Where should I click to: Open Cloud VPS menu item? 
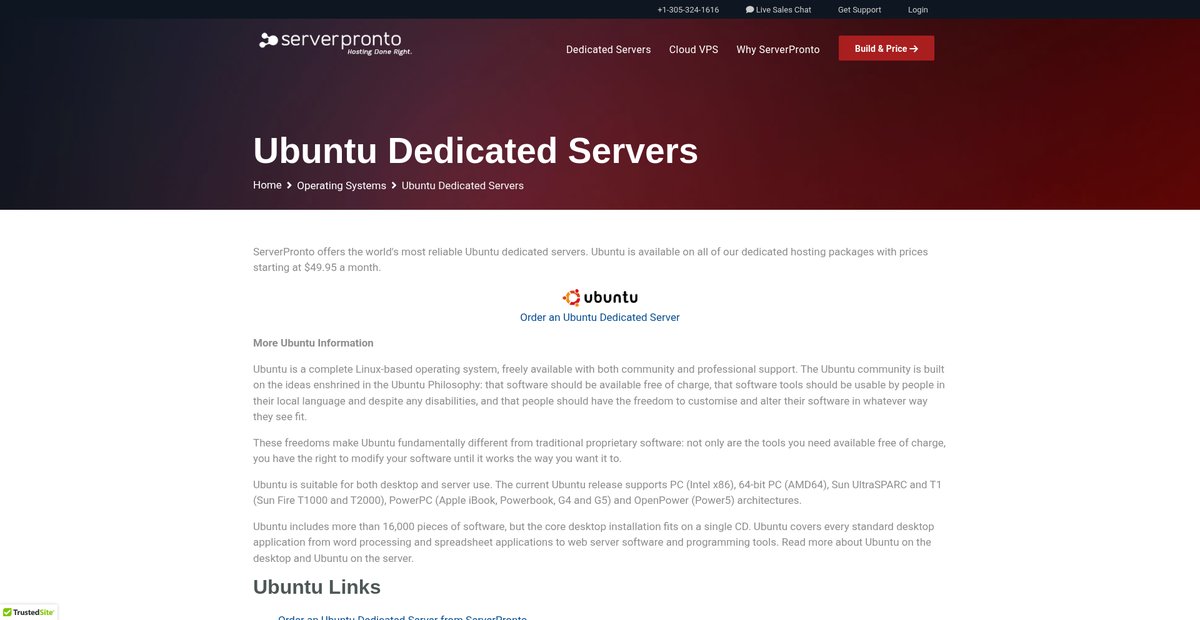click(694, 49)
